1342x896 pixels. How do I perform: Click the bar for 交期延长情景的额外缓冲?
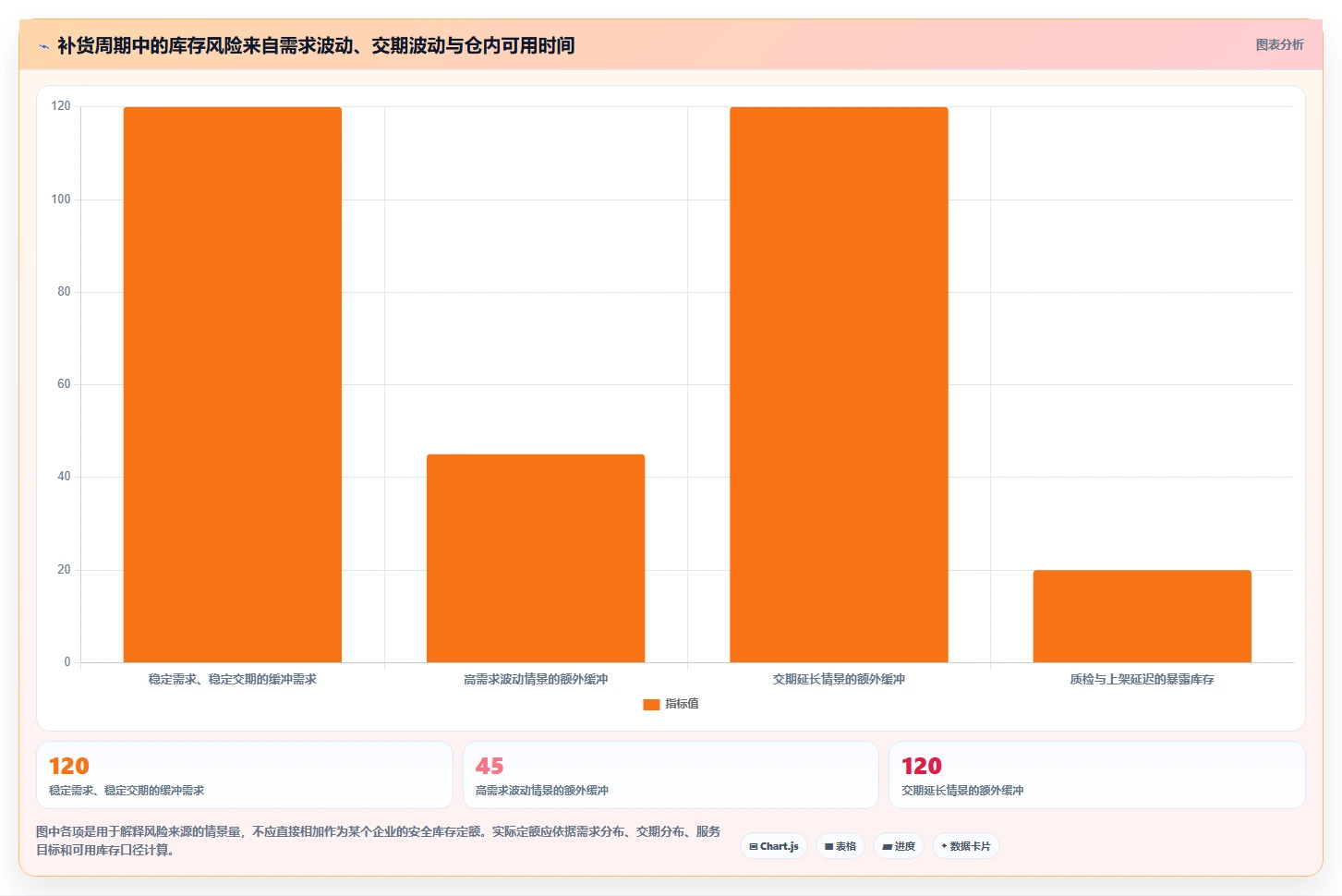coord(839,384)
